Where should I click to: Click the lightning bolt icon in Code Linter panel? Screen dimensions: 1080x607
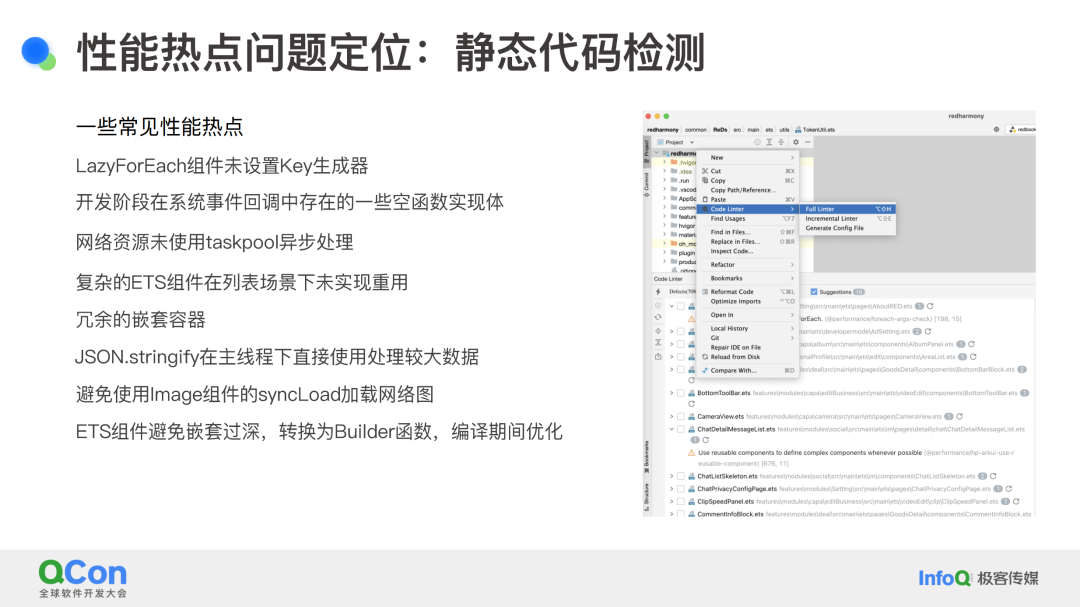pyautogui.click(x=658, y=292)
